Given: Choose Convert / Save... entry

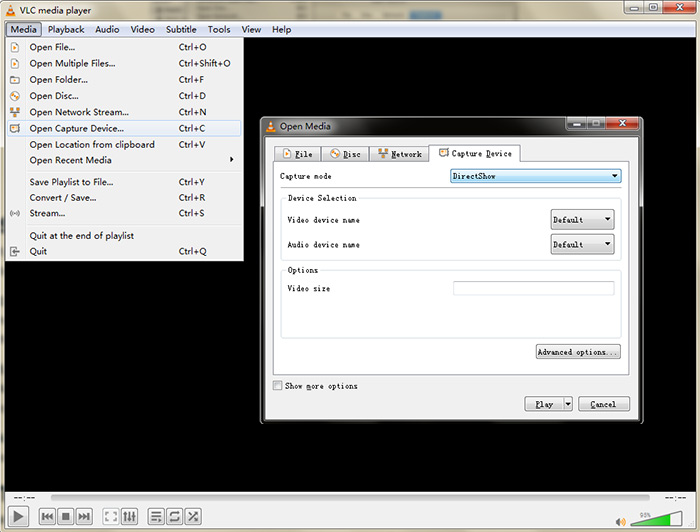Looking at the screenshot, I should tap(124, 198).
